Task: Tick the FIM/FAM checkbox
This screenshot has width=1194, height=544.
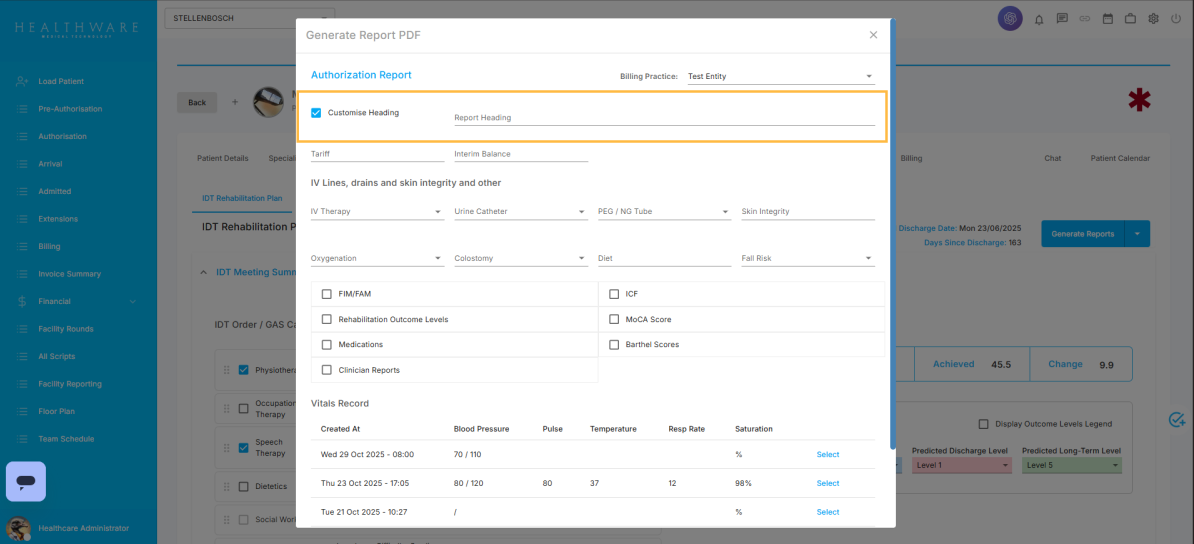Action: point(327,294)
